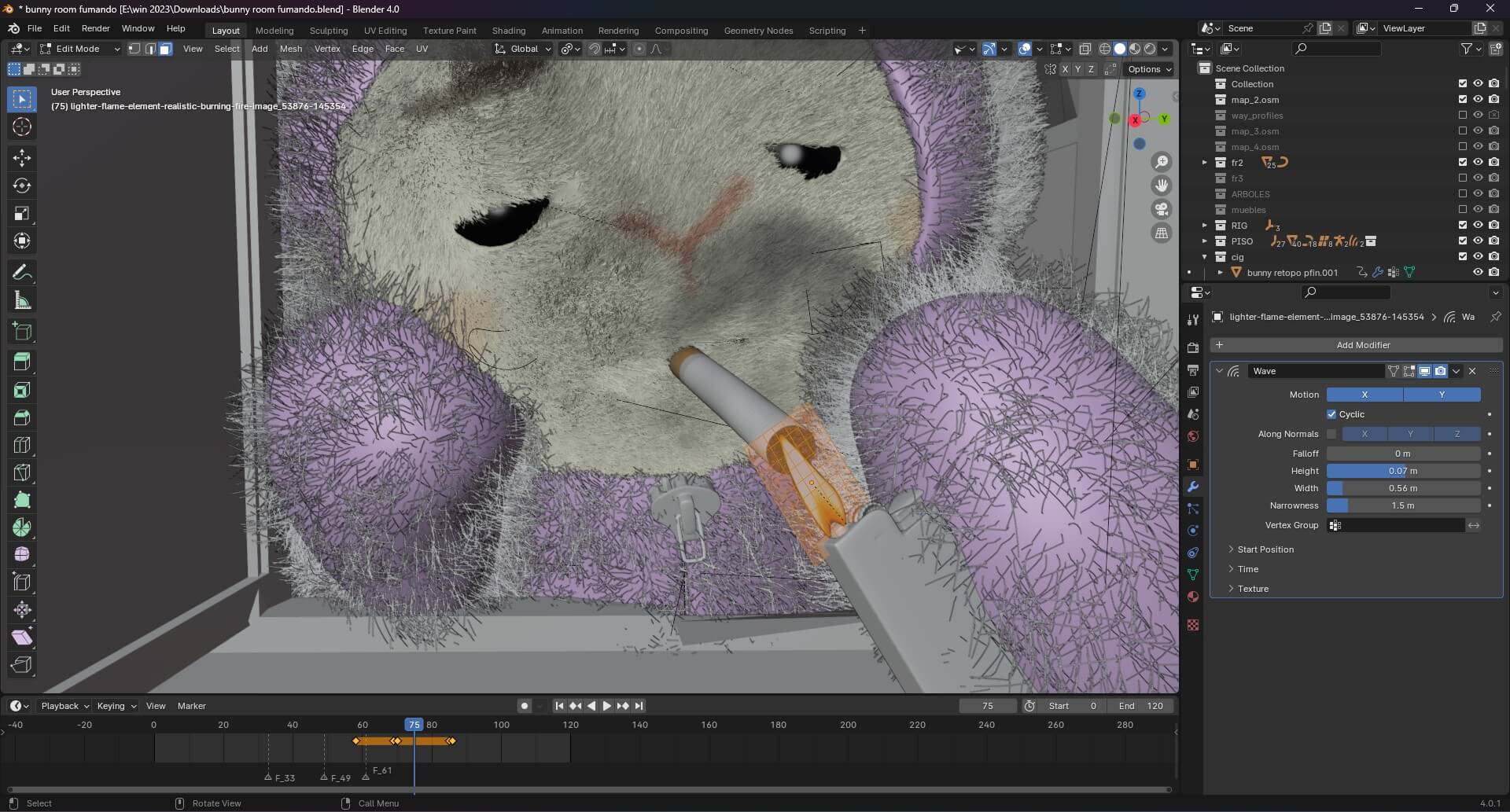Open the Object Data properties tab
This screenshot has height=812, width=1510.
(1193, 575)
